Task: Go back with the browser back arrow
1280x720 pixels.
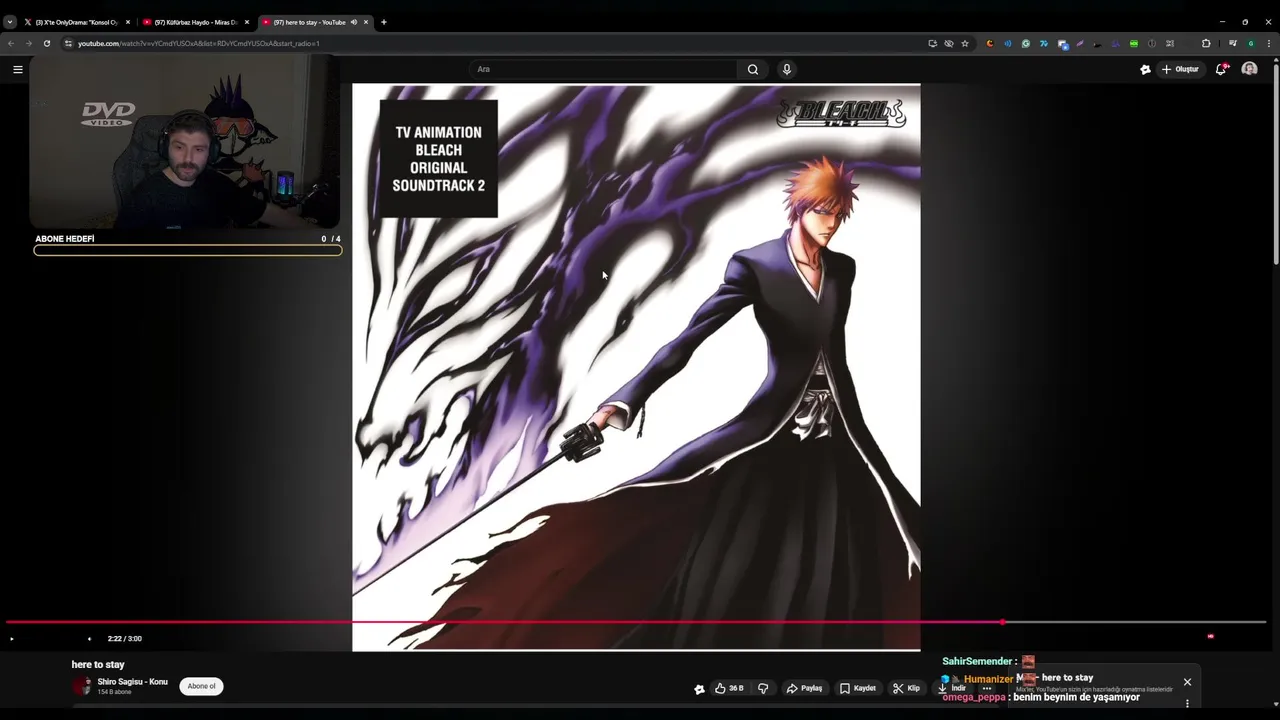Action: click(x=11, y=43)
